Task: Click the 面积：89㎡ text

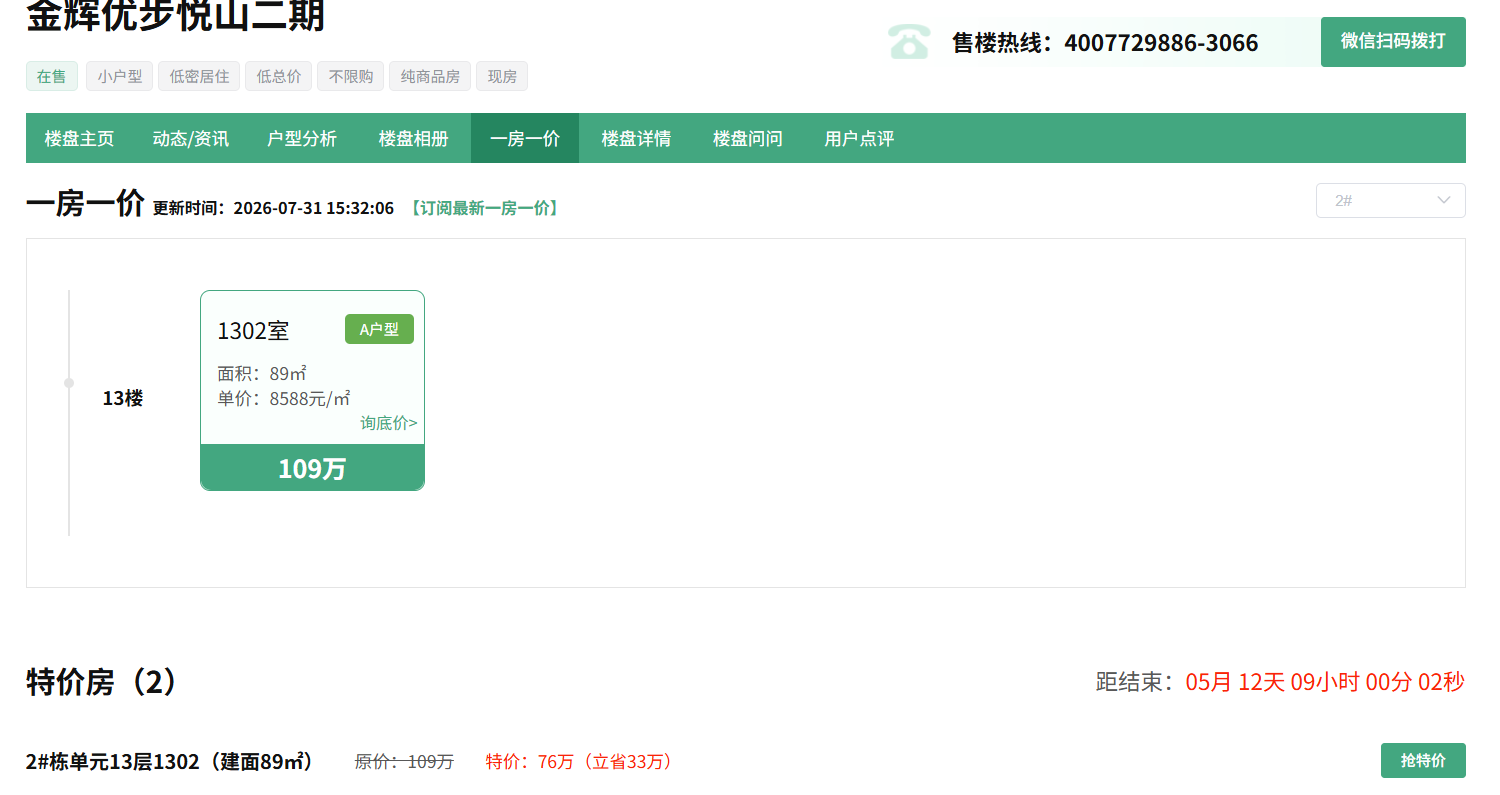Action: coord(262,374)
